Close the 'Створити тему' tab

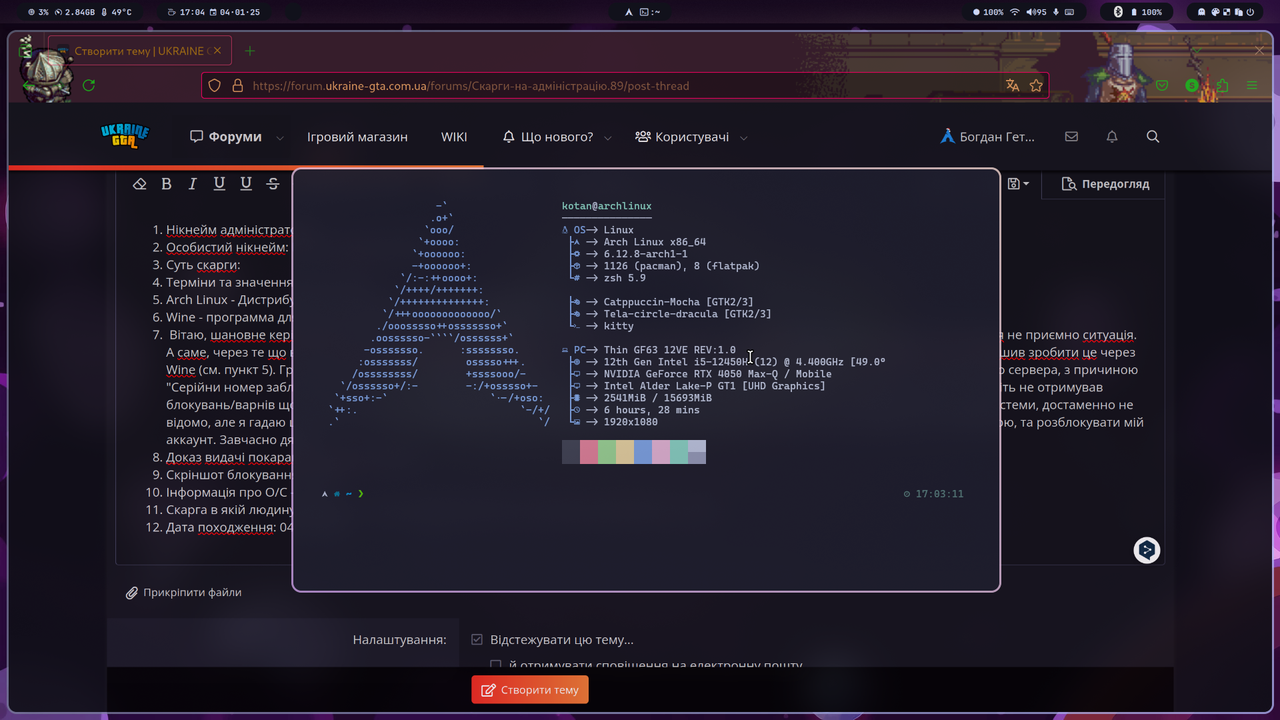[217, 51]
